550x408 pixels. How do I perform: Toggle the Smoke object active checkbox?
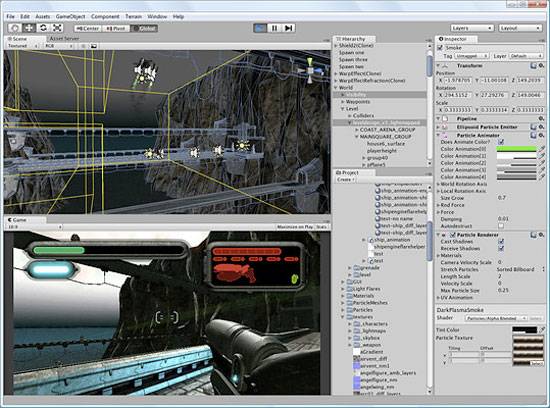click(x=440, y=48)
